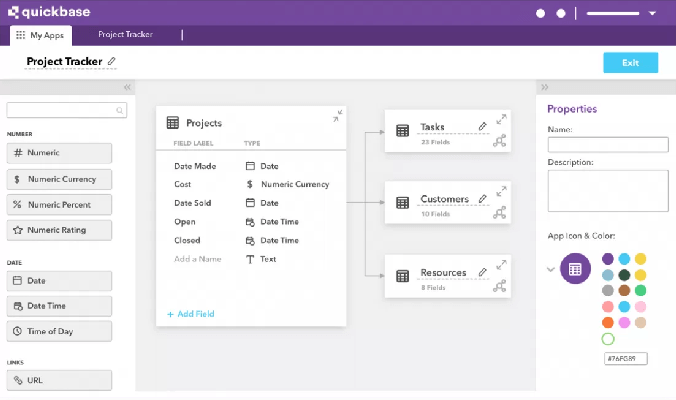Click the Add a Name placeholder
Viewport: 676px width, 400px height.
[198, 259]
